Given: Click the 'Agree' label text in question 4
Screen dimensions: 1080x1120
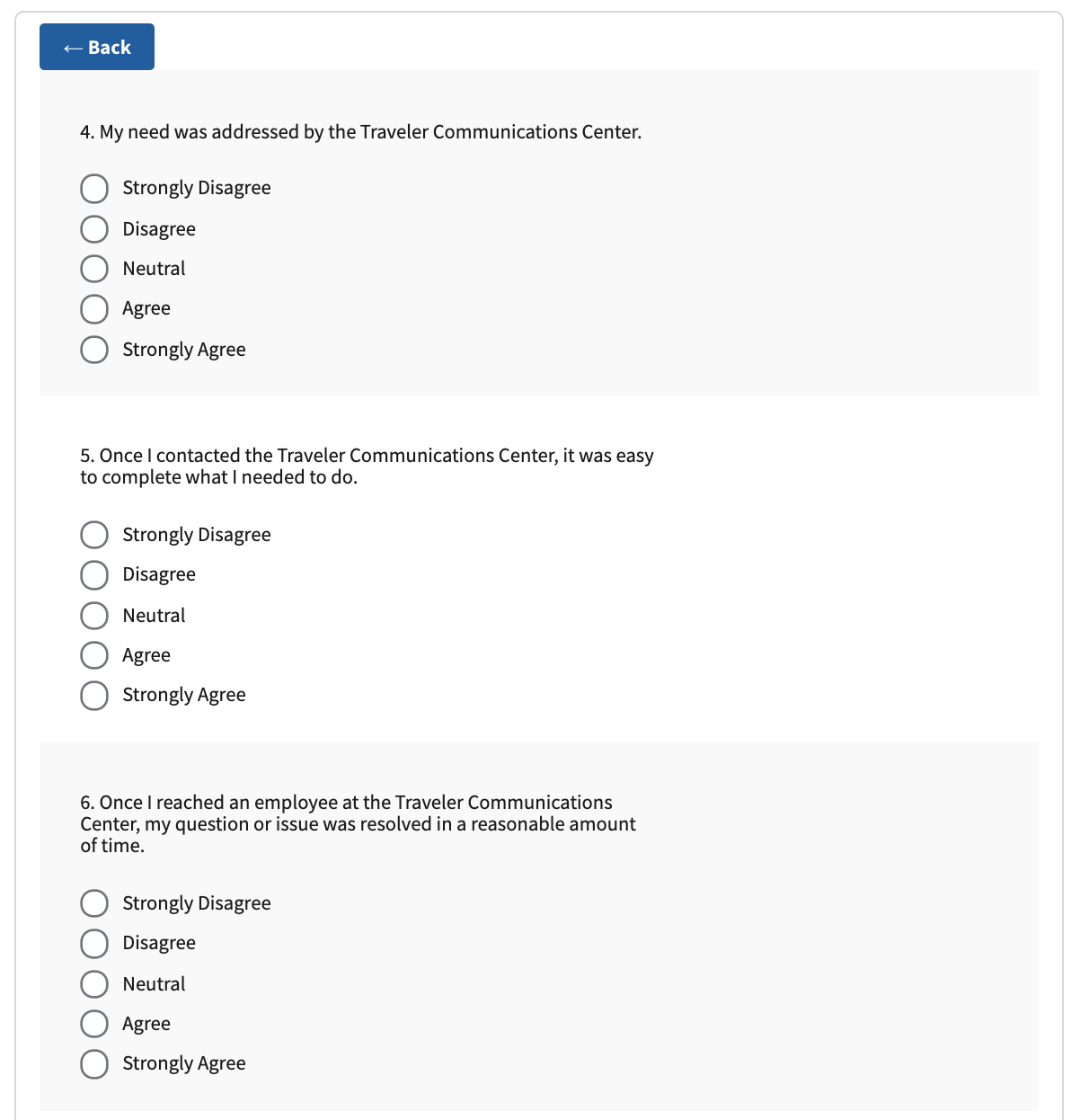Looking at the screenshot, I should tap(146, 308).
